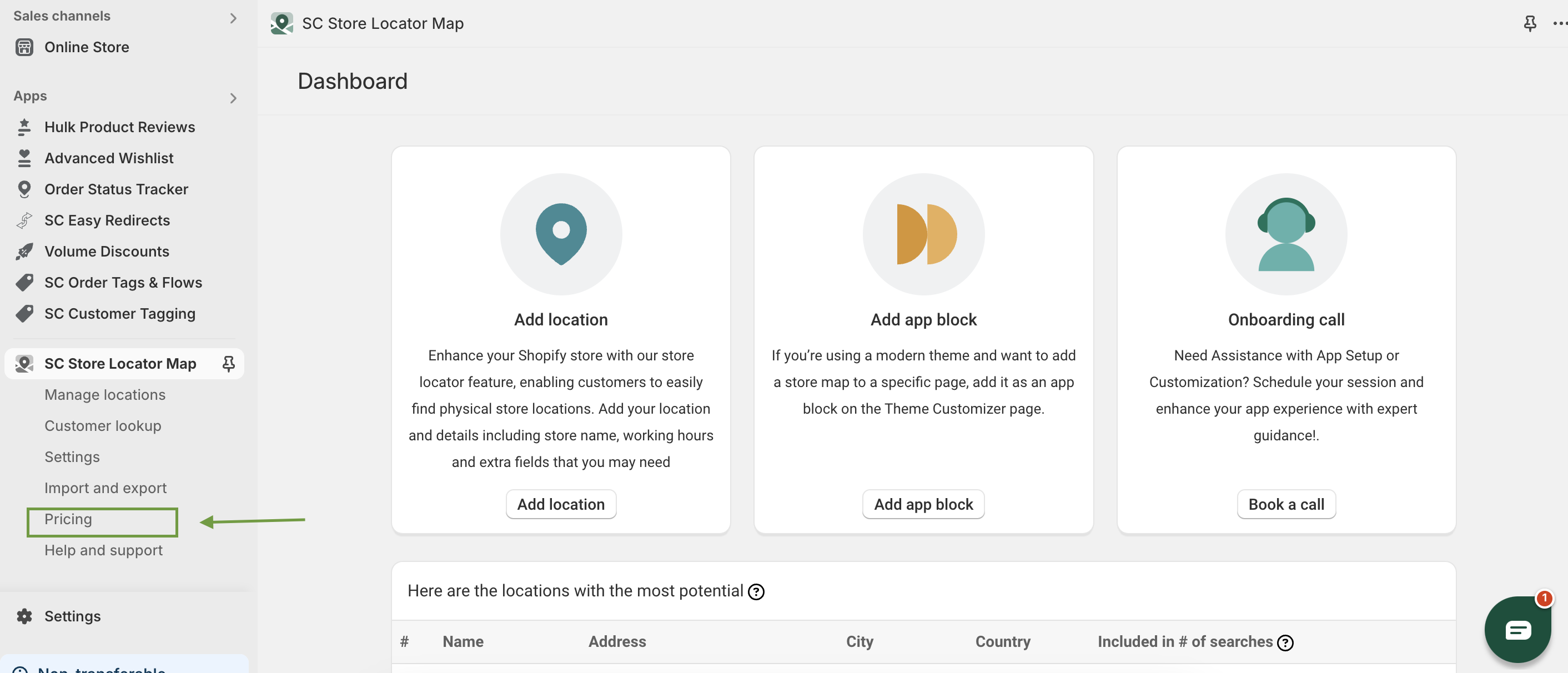This screenshot has height=673, width=1568.
Task: Click the Book a call button
Action: pyautogui.click(x=1285, y=504)
